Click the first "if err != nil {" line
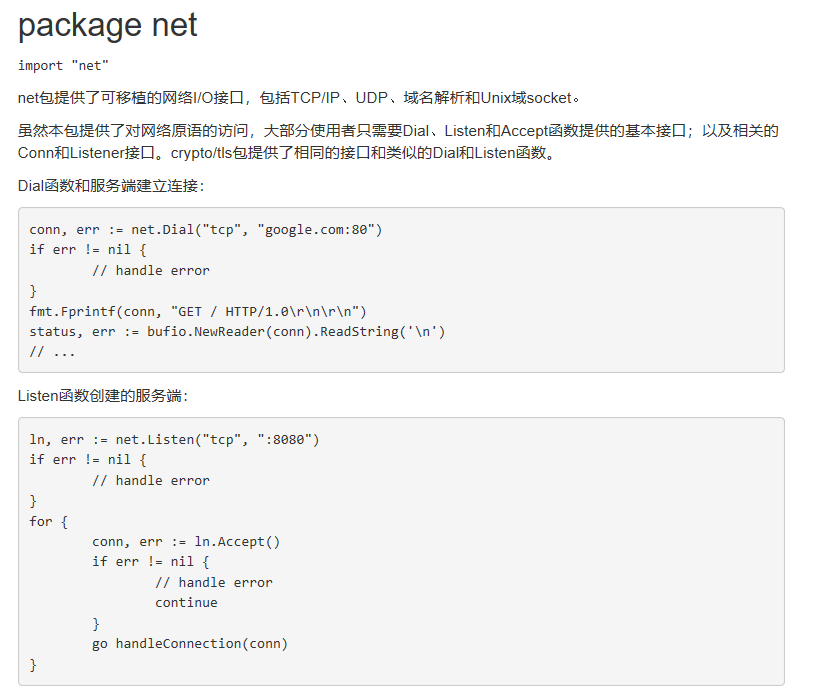Image resolution: width=820 pixels, height=699 pixels. click(88, 250)
